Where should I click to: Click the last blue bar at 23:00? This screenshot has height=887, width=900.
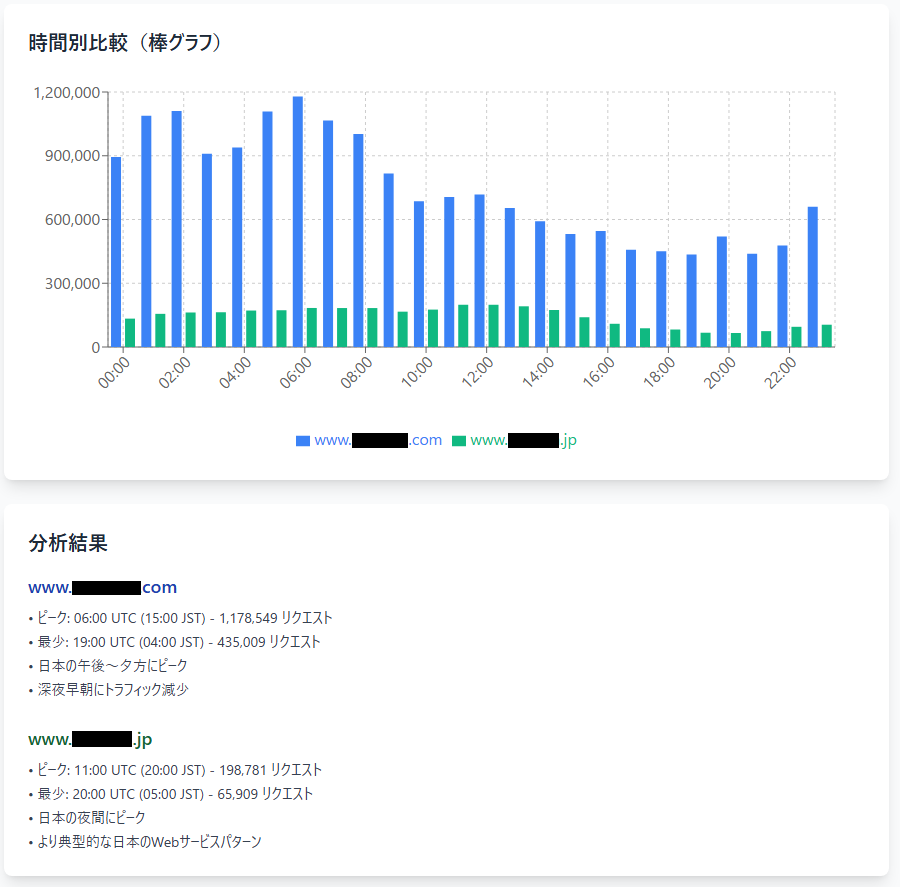(813, 277)
